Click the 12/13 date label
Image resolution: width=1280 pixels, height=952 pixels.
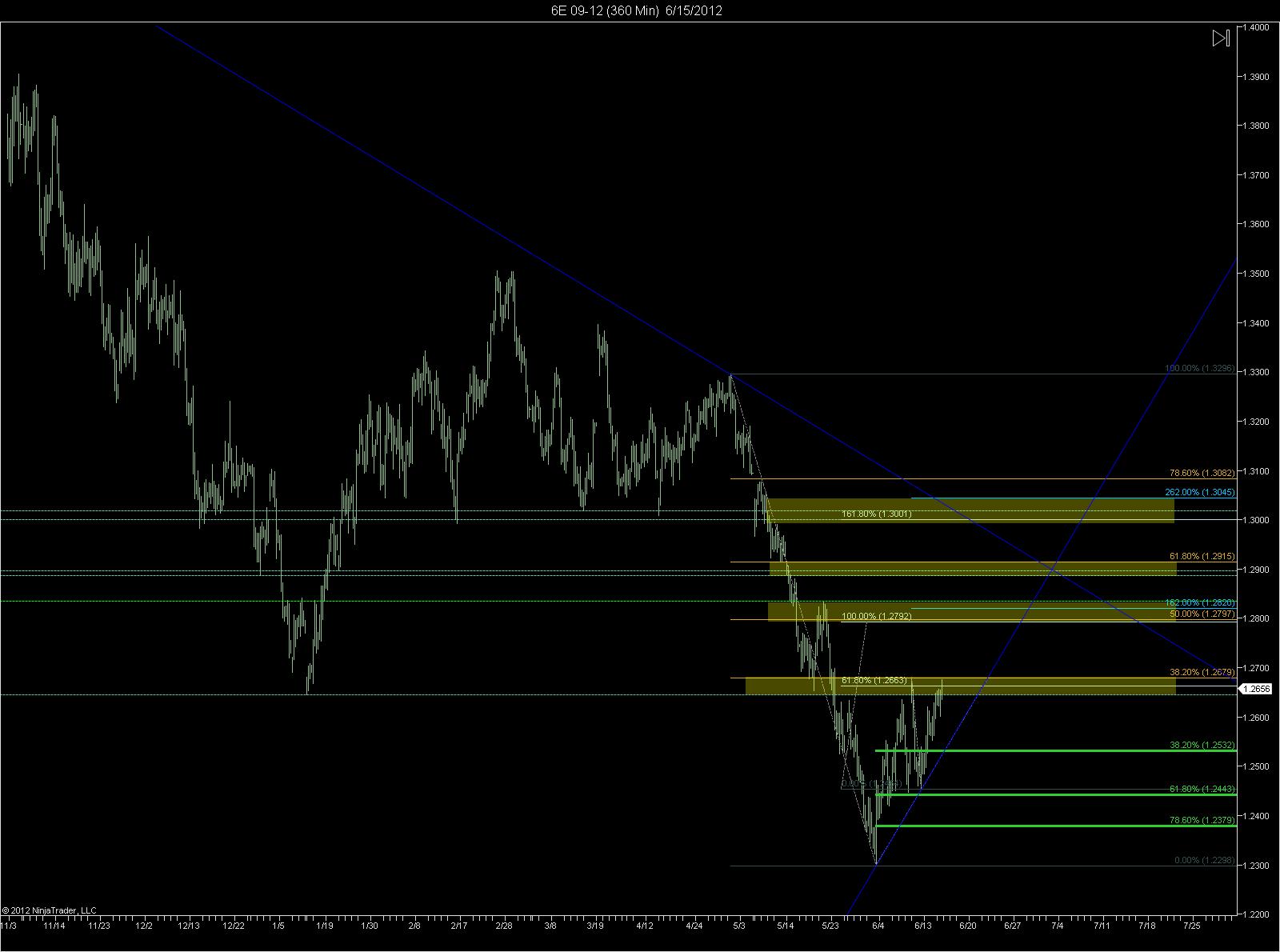[x=189, y=926]
